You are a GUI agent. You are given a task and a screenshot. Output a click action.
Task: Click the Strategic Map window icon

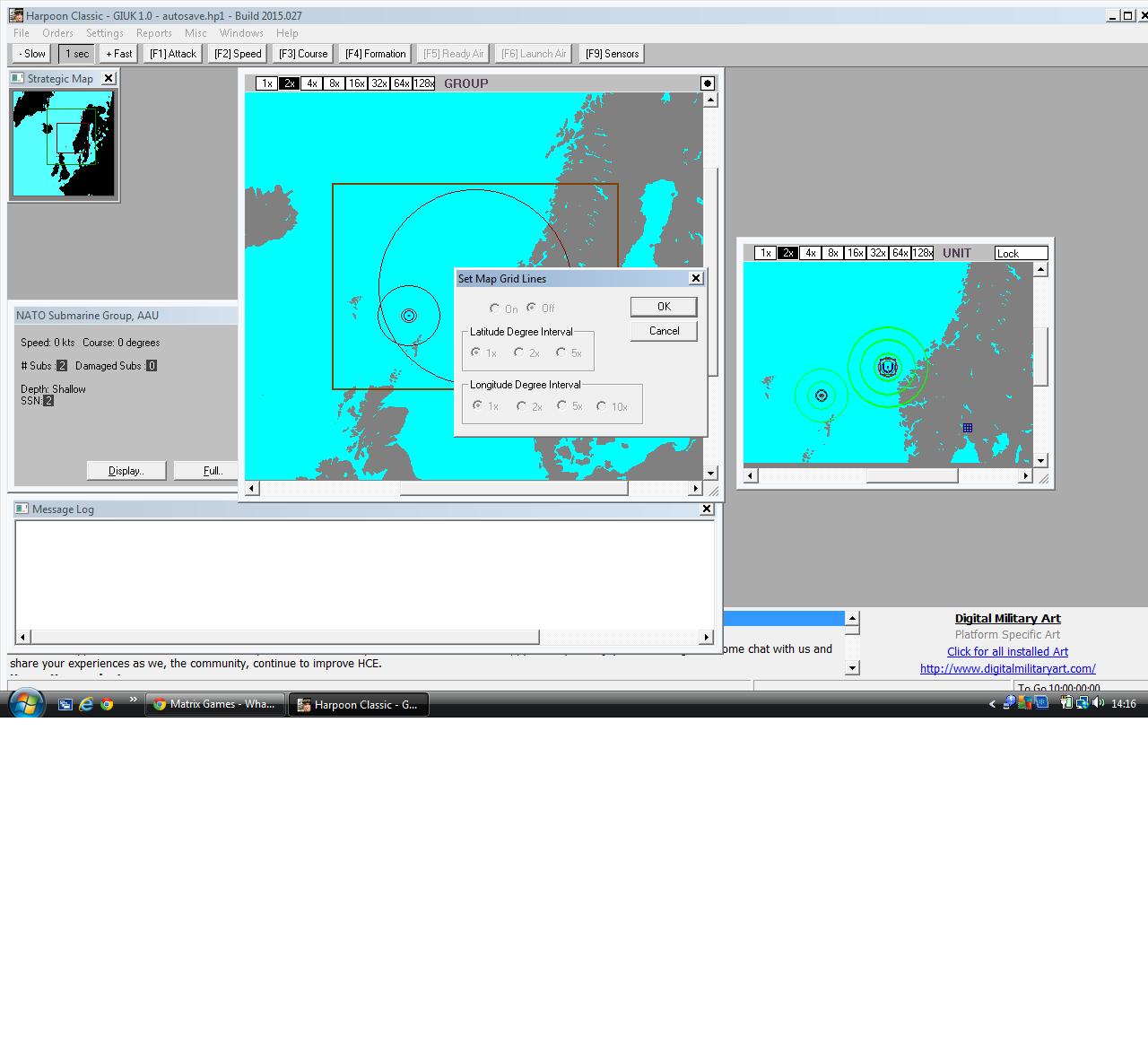tap(18, 78)
